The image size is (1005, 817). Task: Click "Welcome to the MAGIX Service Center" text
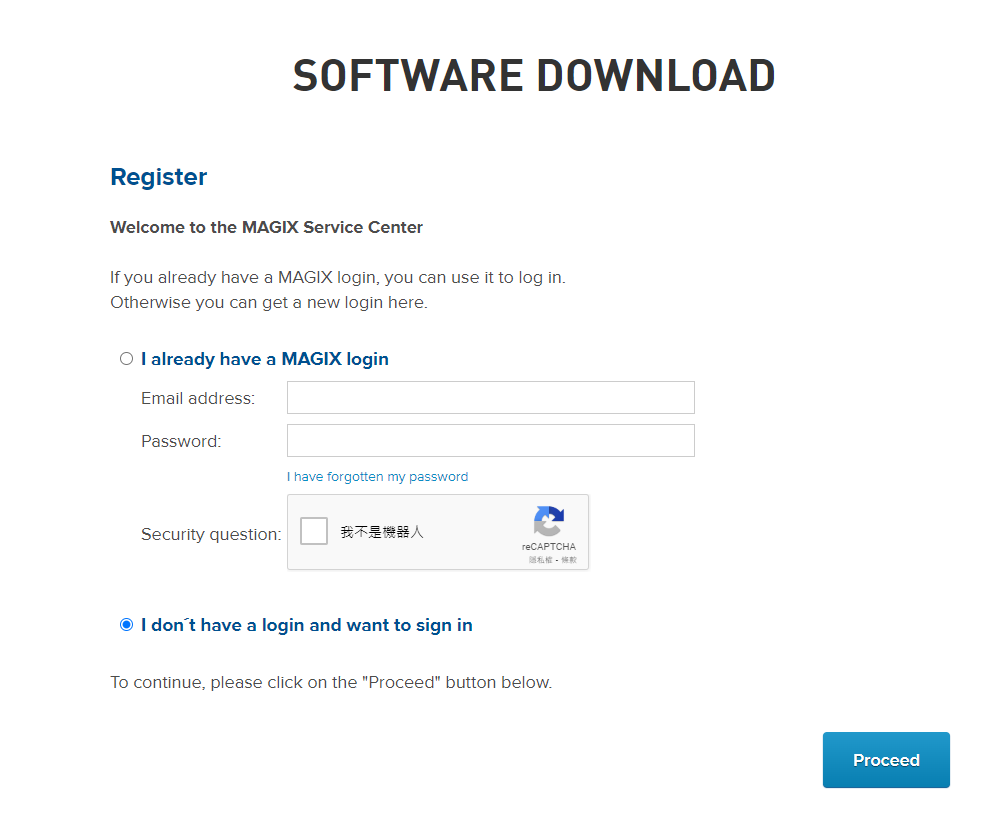click(267, 227)
